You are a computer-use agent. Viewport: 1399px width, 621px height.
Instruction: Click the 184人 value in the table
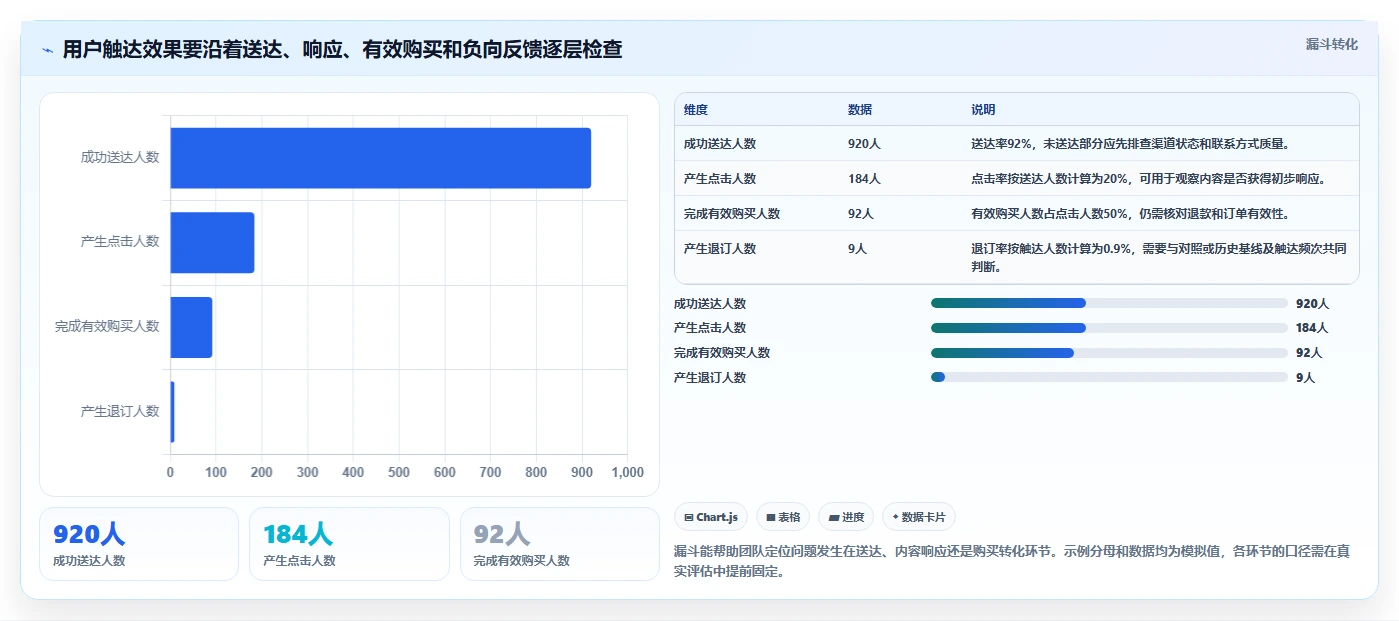click(x=864, y=179)
